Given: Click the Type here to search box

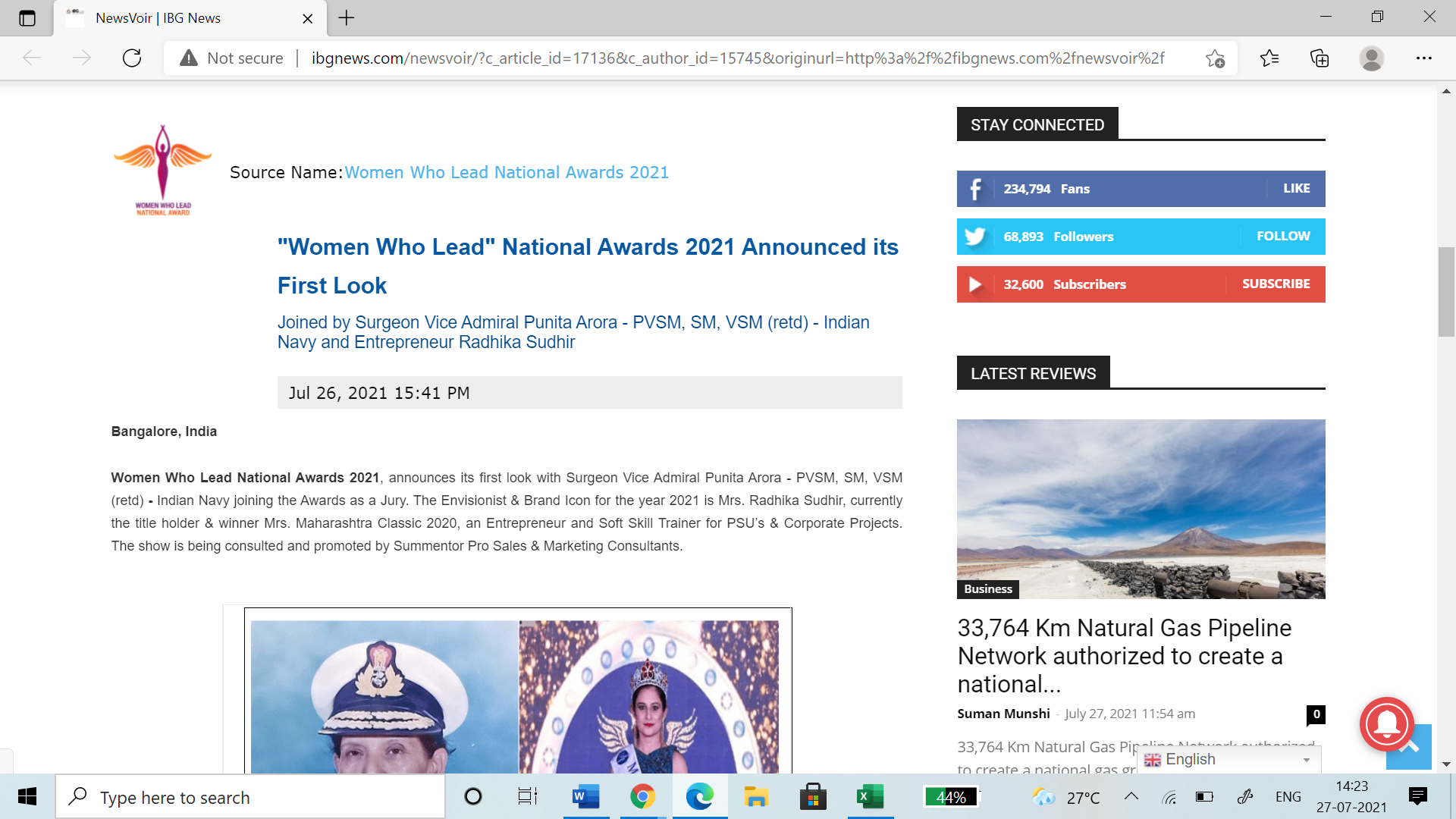Looking at the screenshot, I should coord(250,797).
